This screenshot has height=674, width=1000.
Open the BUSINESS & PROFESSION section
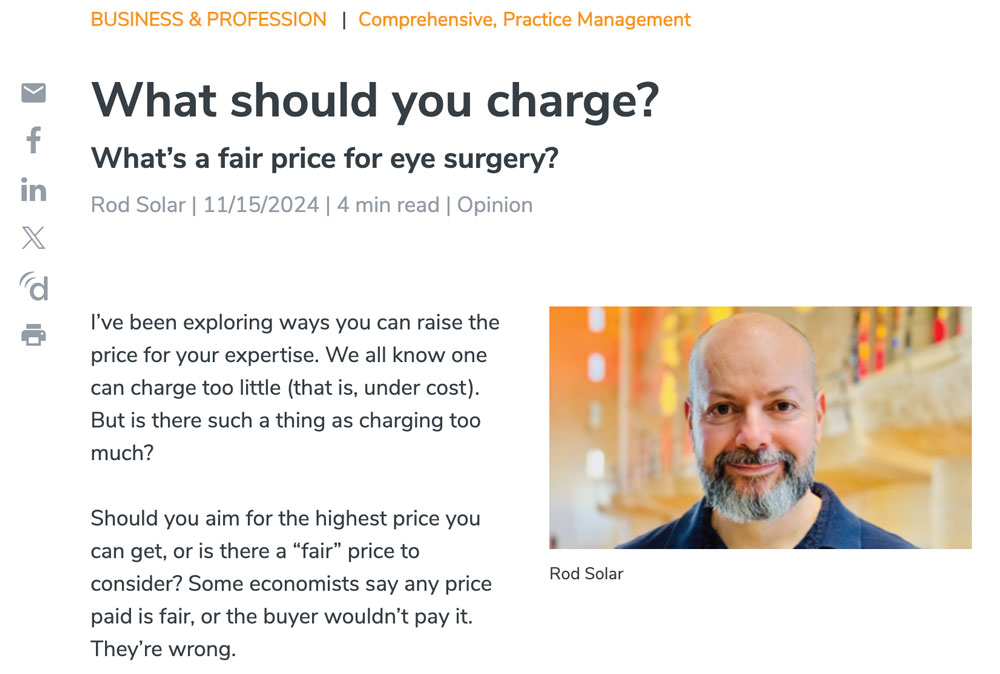[208, 19]
